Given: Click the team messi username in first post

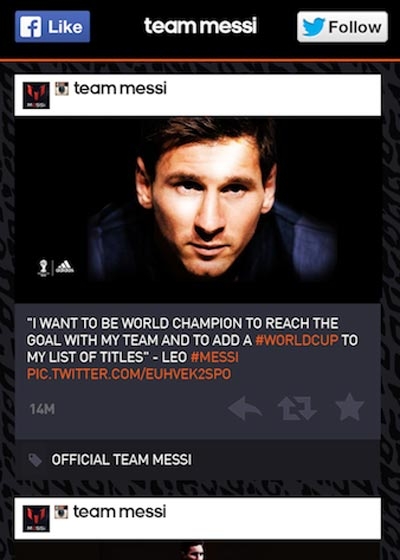Looking at the screenshot, I should point(120,88).
